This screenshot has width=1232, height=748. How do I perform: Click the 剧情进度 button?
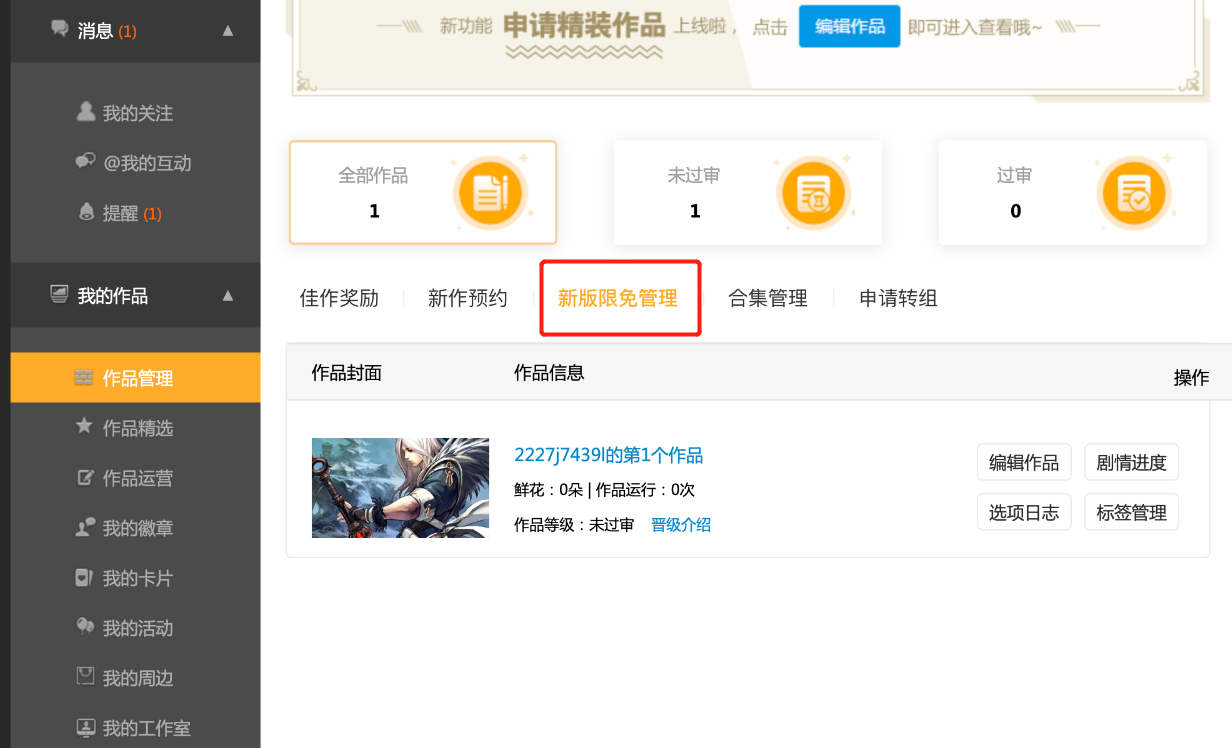coord(1131,462)
